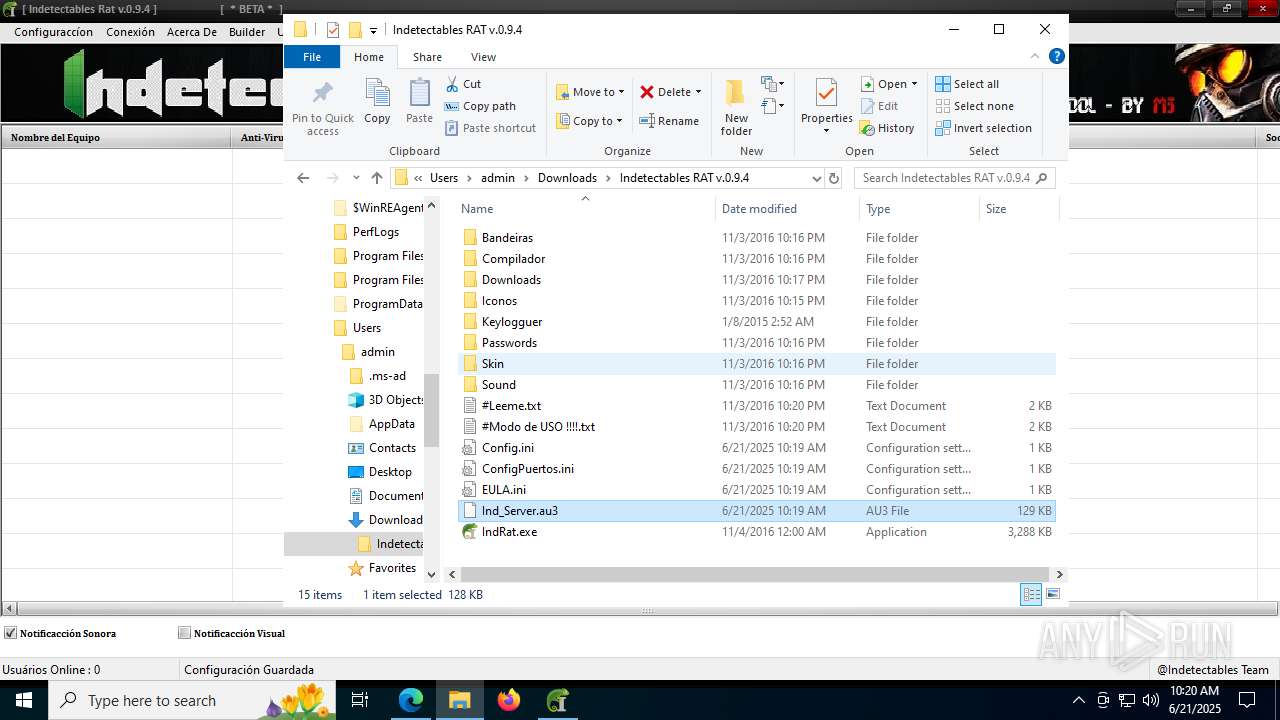
Task: Click the Copy ribbon icon
Action: (x=377, y=101)
